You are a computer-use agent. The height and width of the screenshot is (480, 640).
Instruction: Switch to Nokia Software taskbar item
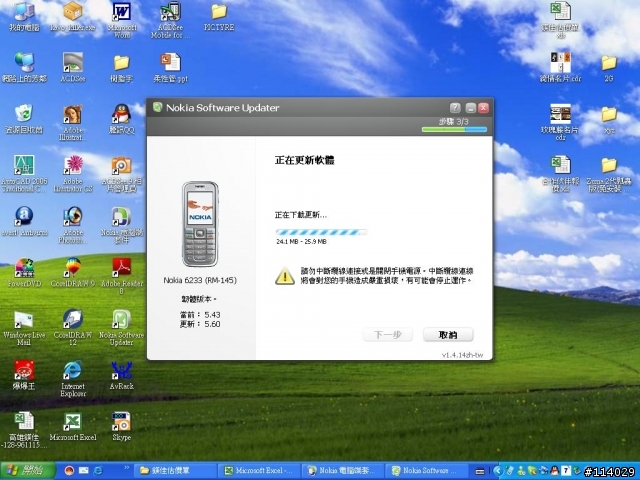coord(427,471)
